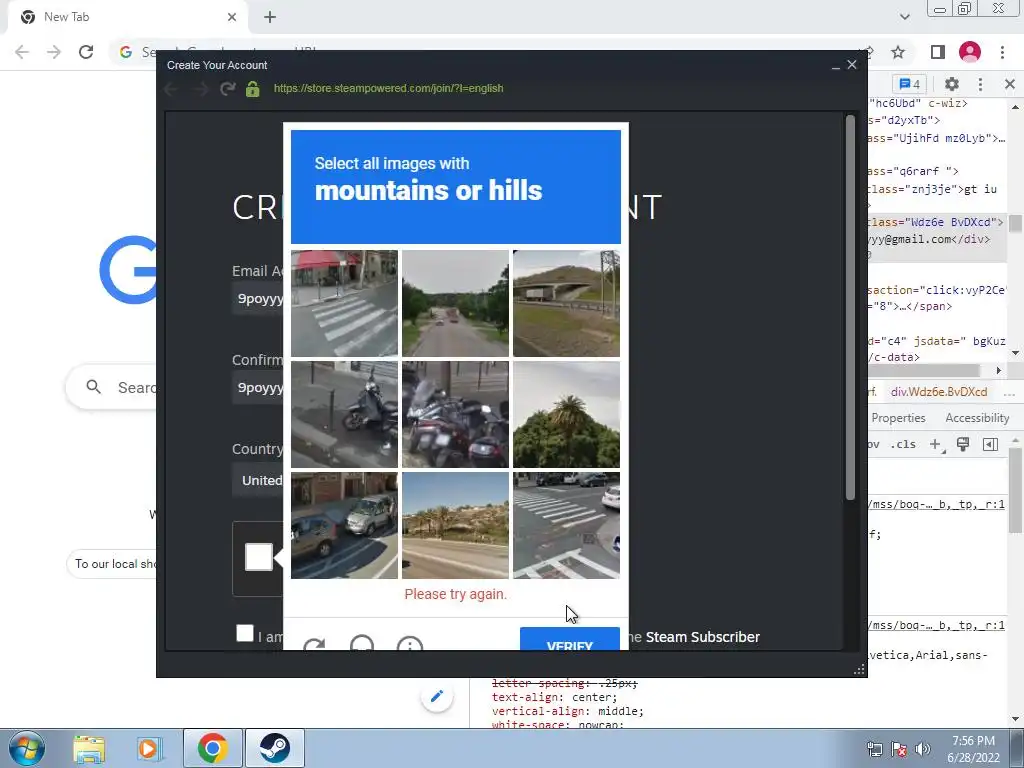
Task: Open the DevTools breadcrumb overflow dots
Action: [1009, 393]
